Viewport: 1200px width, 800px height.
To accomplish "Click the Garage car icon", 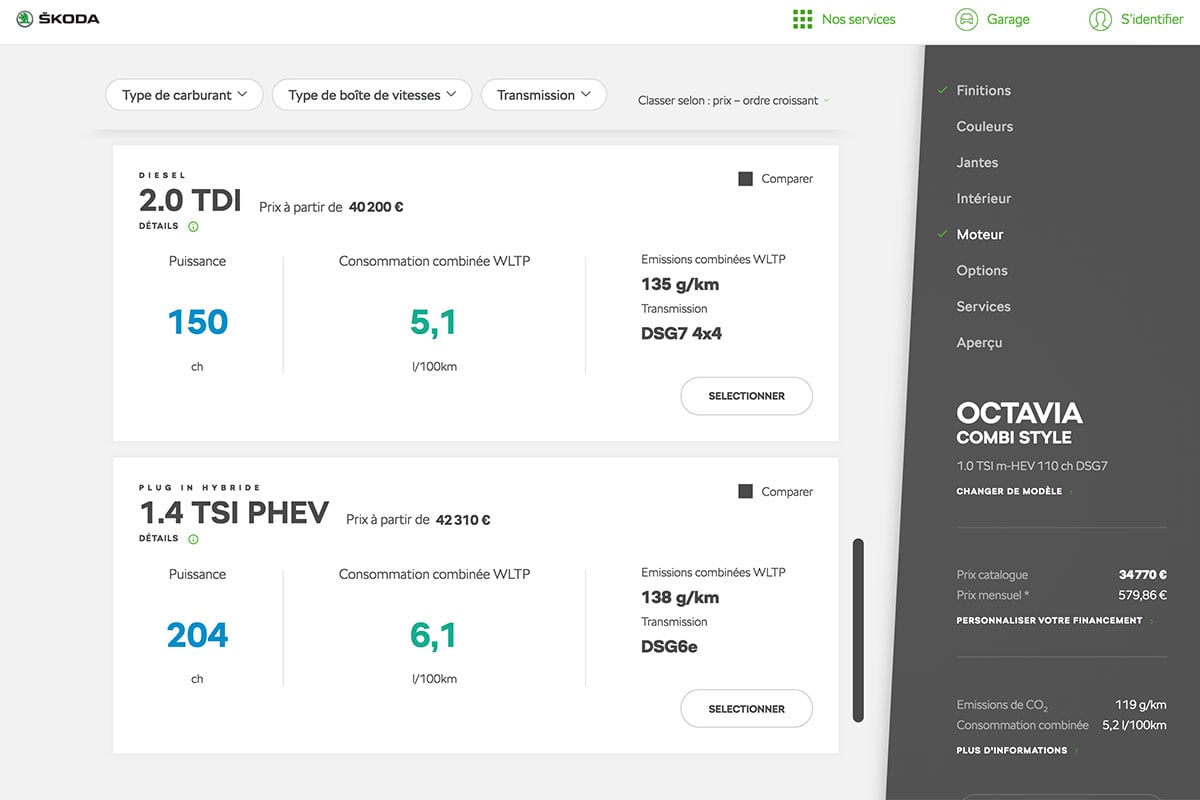I will tap(966, 19).
